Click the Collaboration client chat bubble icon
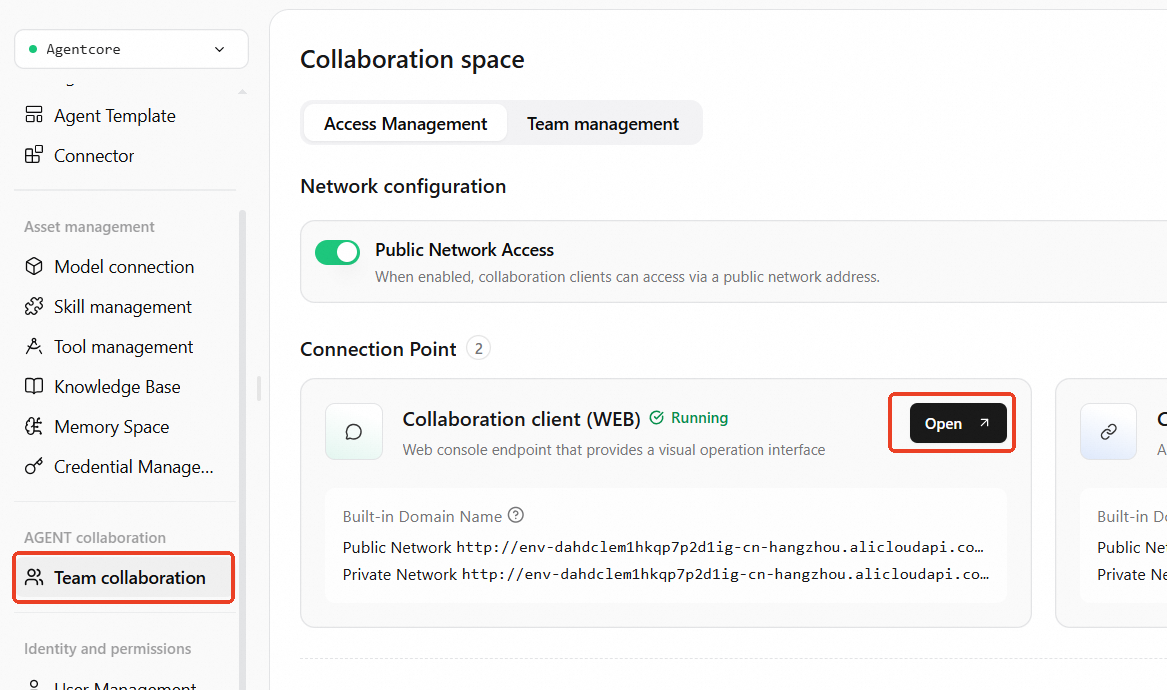This screenshot has height=690, width=1167. click(x=354, y=432)
